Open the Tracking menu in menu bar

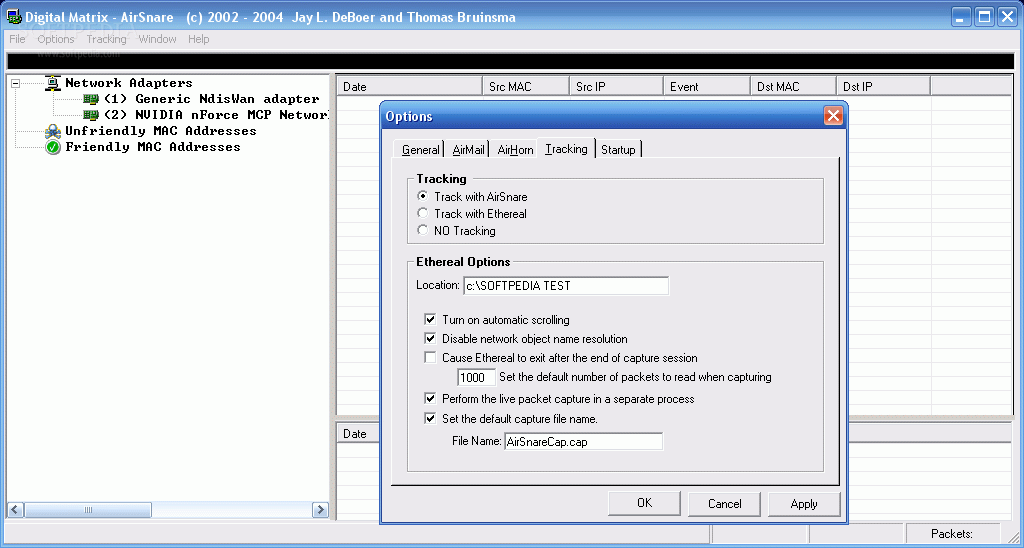pos(106,39)
